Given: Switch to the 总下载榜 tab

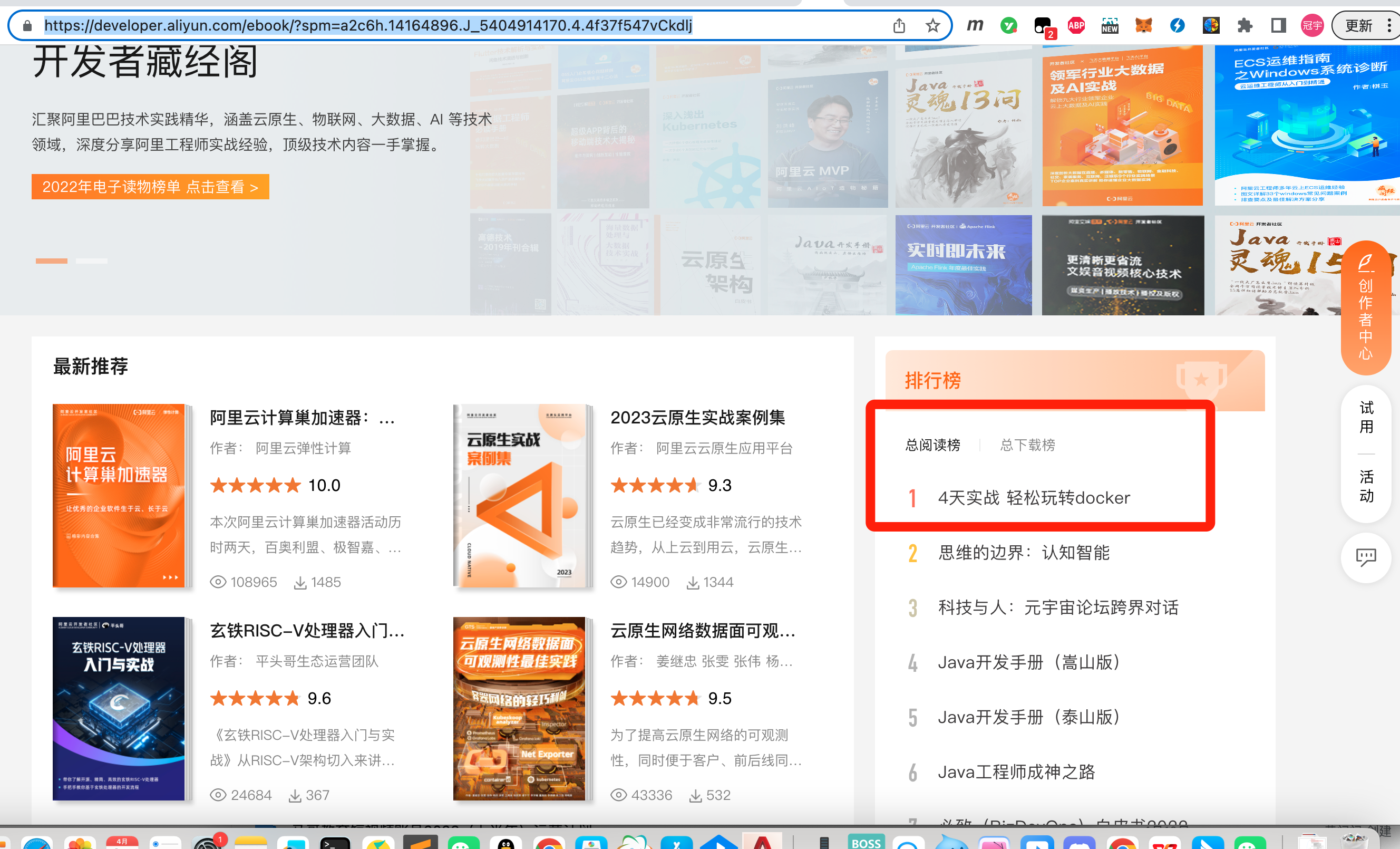Looking at the screenshot, I should coord(1027,445).
